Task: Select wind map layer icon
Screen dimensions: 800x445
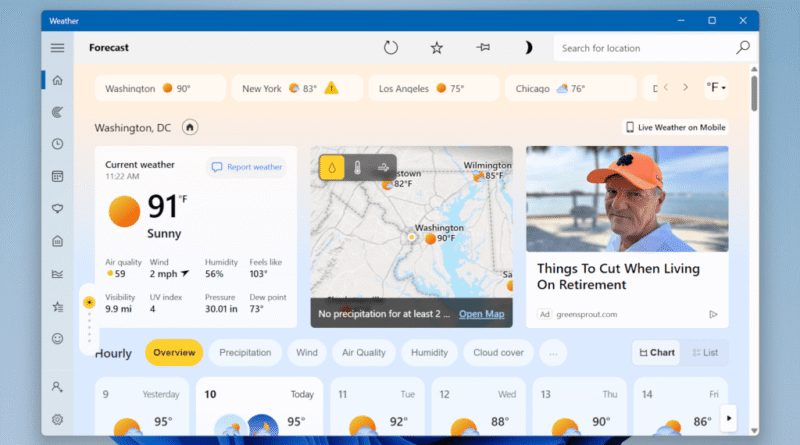Action: click(x=383, y=167)
